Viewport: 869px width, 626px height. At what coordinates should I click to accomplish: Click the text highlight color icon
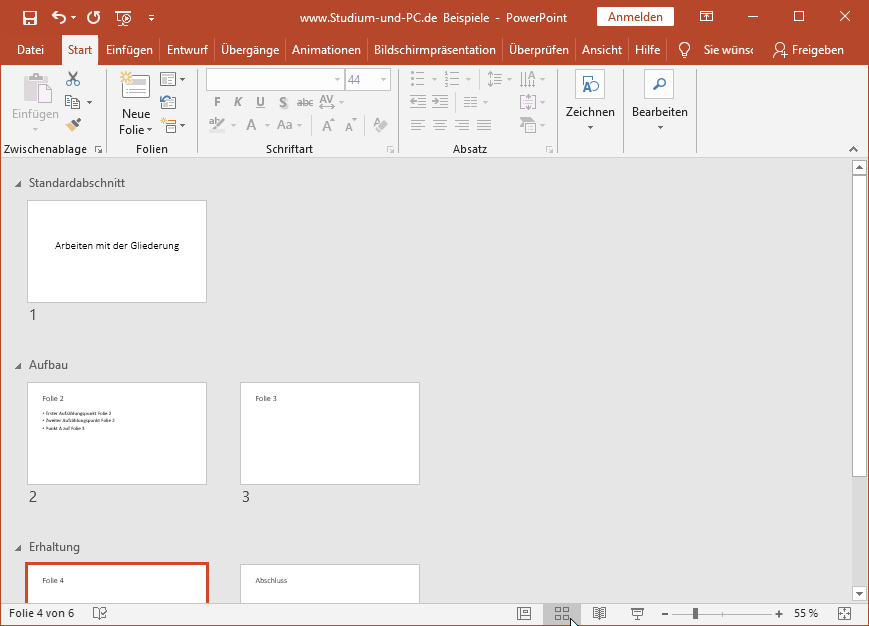(217, 125)
